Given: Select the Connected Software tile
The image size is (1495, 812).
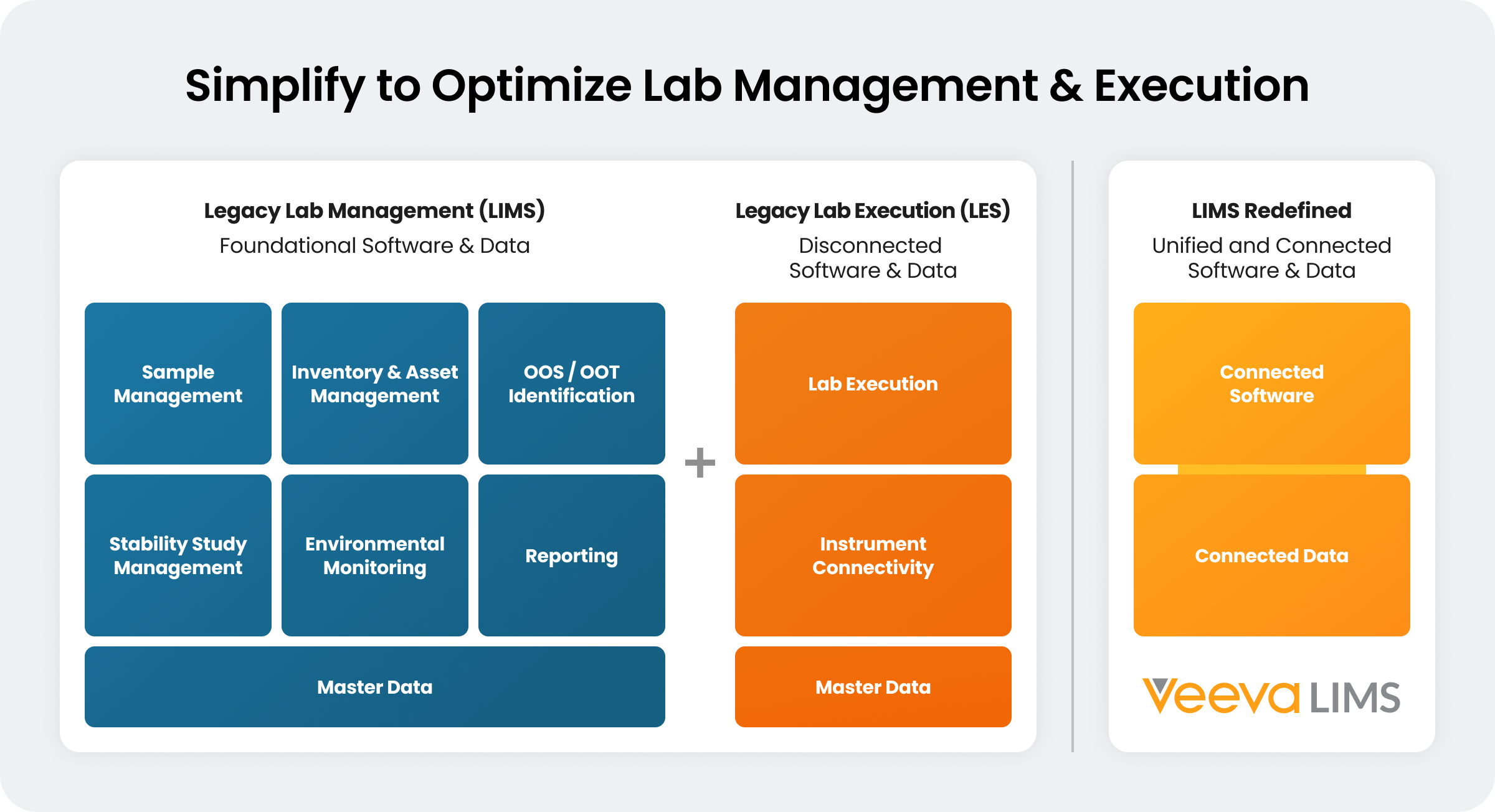Looking at the screenshot, I should tap(1271, 384).
